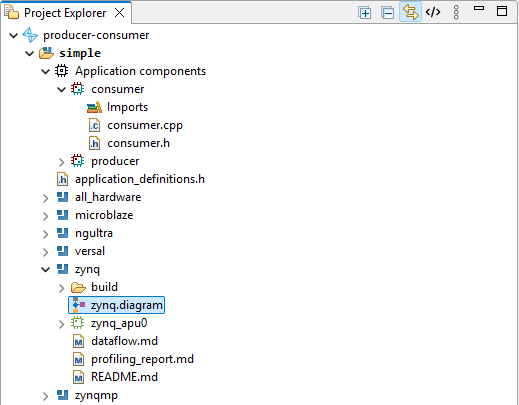This screenshot has width=519, height=405.
Task: Select the zynqmp label
Action: click(x=96, y=396)
